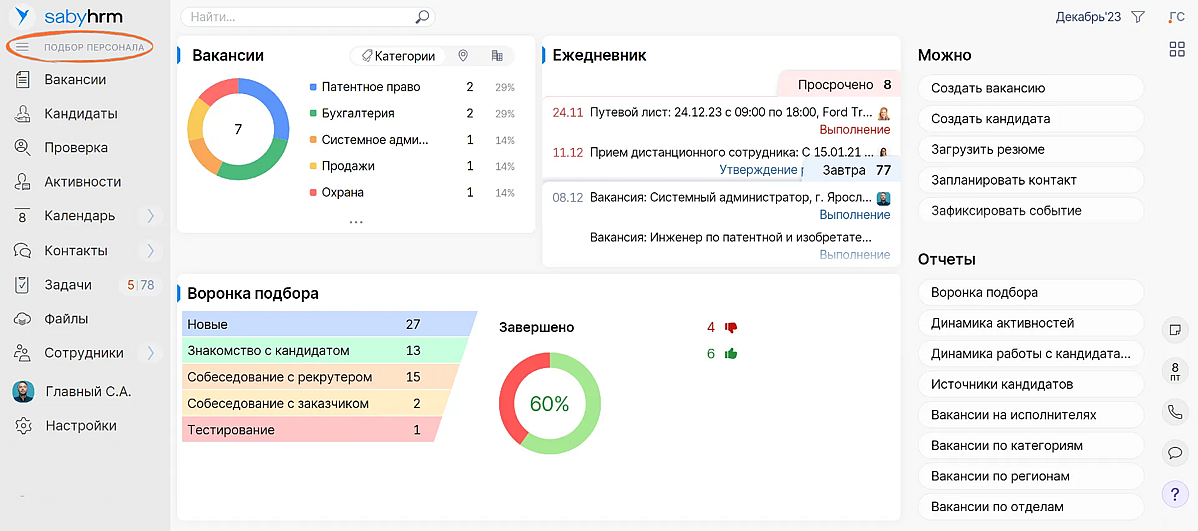Open the widgets grid icon
The width and height of the screenshot is (1198, 531).
point(1177,50)
